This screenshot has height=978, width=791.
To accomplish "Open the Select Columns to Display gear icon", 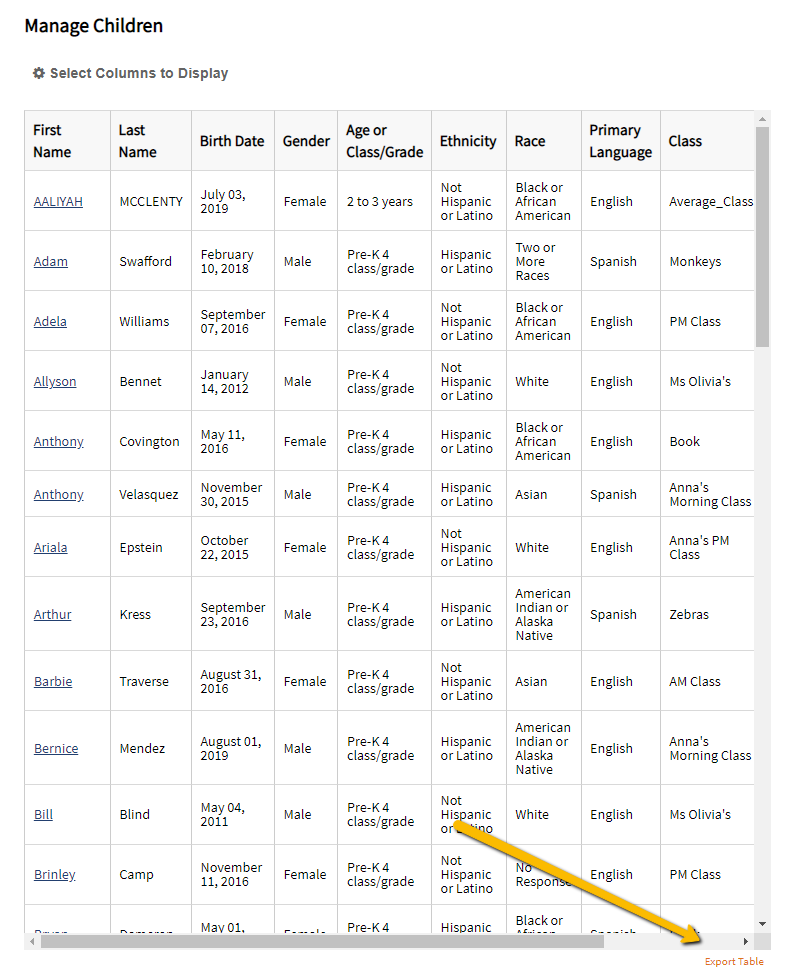I will click(x=38, y=73).
